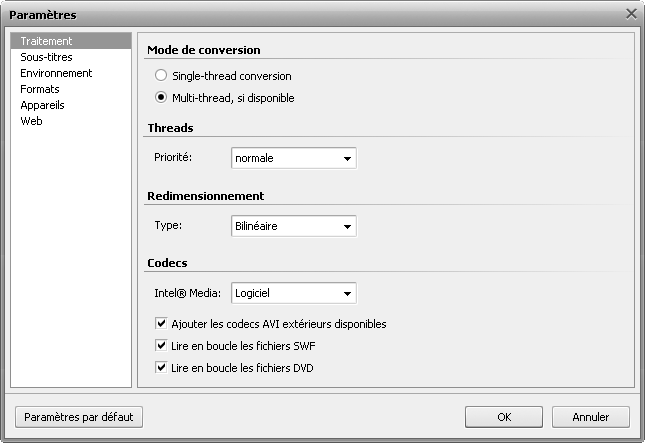Uncheck Ajouter les codecs AVI extérieurs
The width and height of the screenshot is (645, 443).
coord(161,323)
